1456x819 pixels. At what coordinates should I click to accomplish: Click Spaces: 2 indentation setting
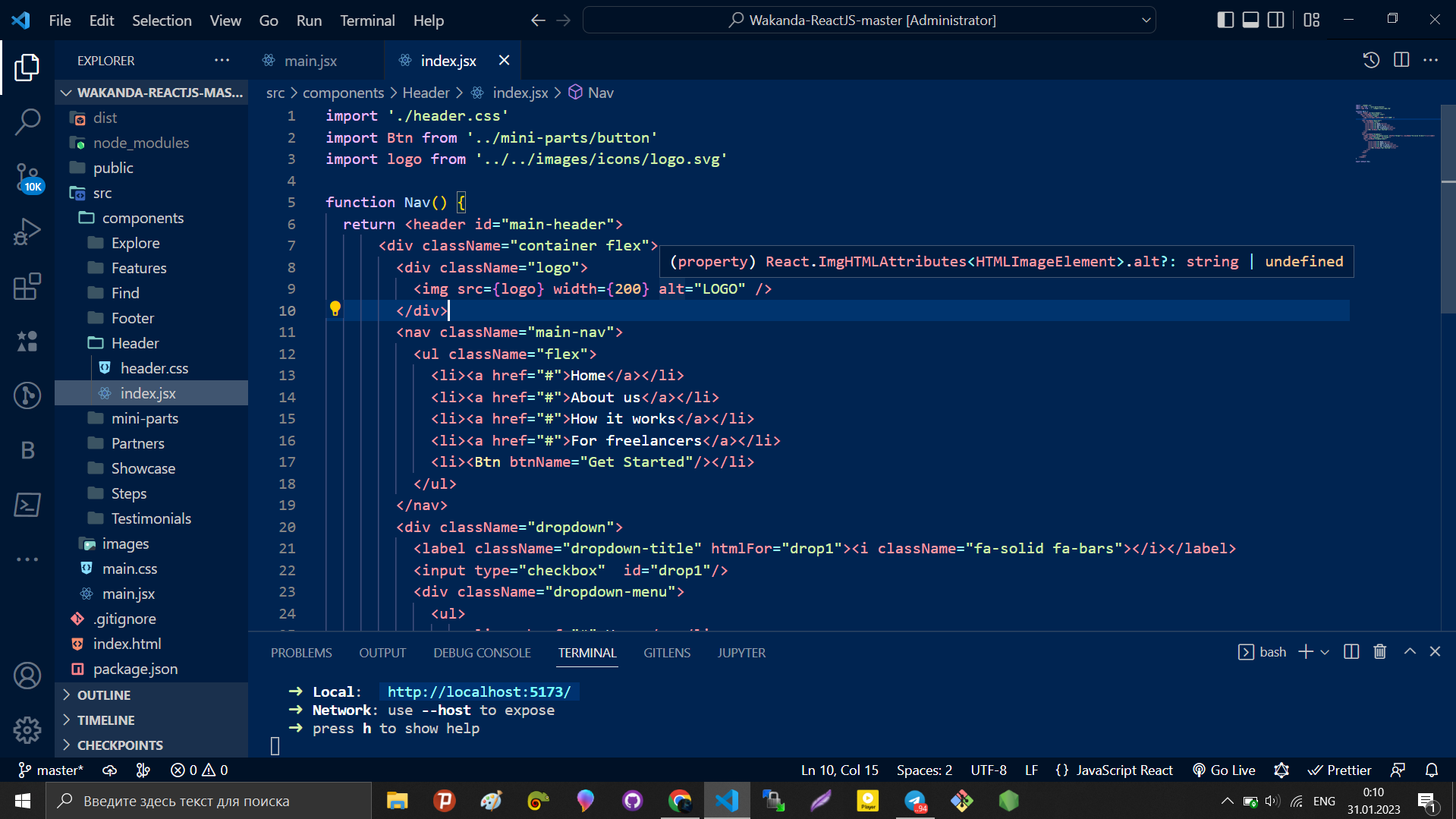click(924, 770)
